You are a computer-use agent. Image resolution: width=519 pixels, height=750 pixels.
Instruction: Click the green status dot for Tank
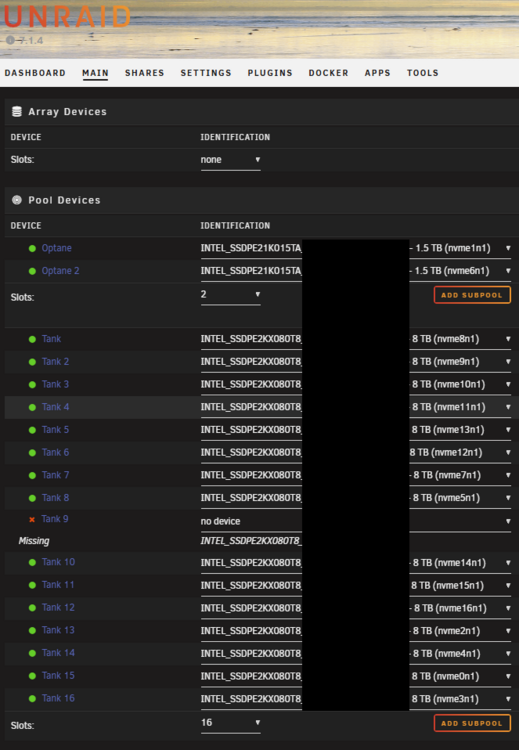click(x=32, y=339)
